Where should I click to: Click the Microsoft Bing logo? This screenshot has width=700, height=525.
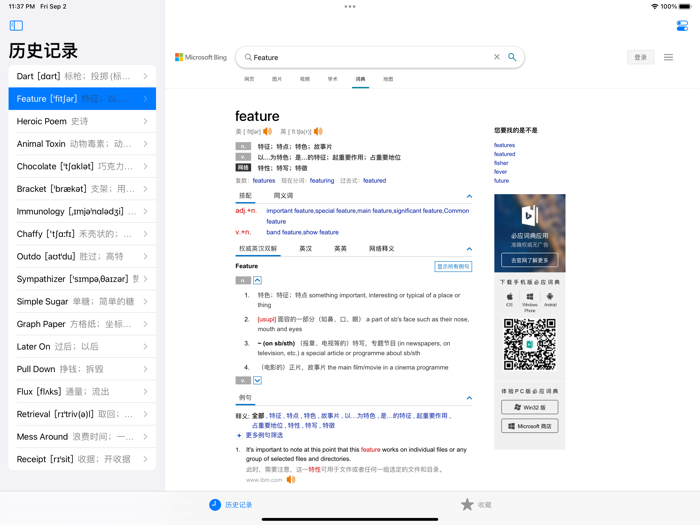point(201,57)
